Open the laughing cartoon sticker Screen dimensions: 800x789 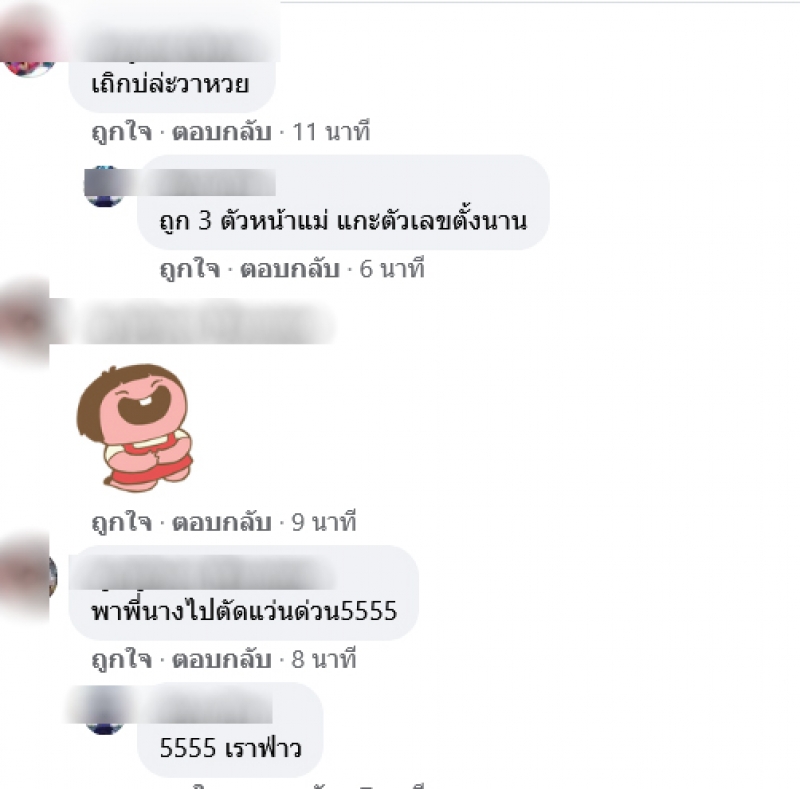tap(135, 428)
